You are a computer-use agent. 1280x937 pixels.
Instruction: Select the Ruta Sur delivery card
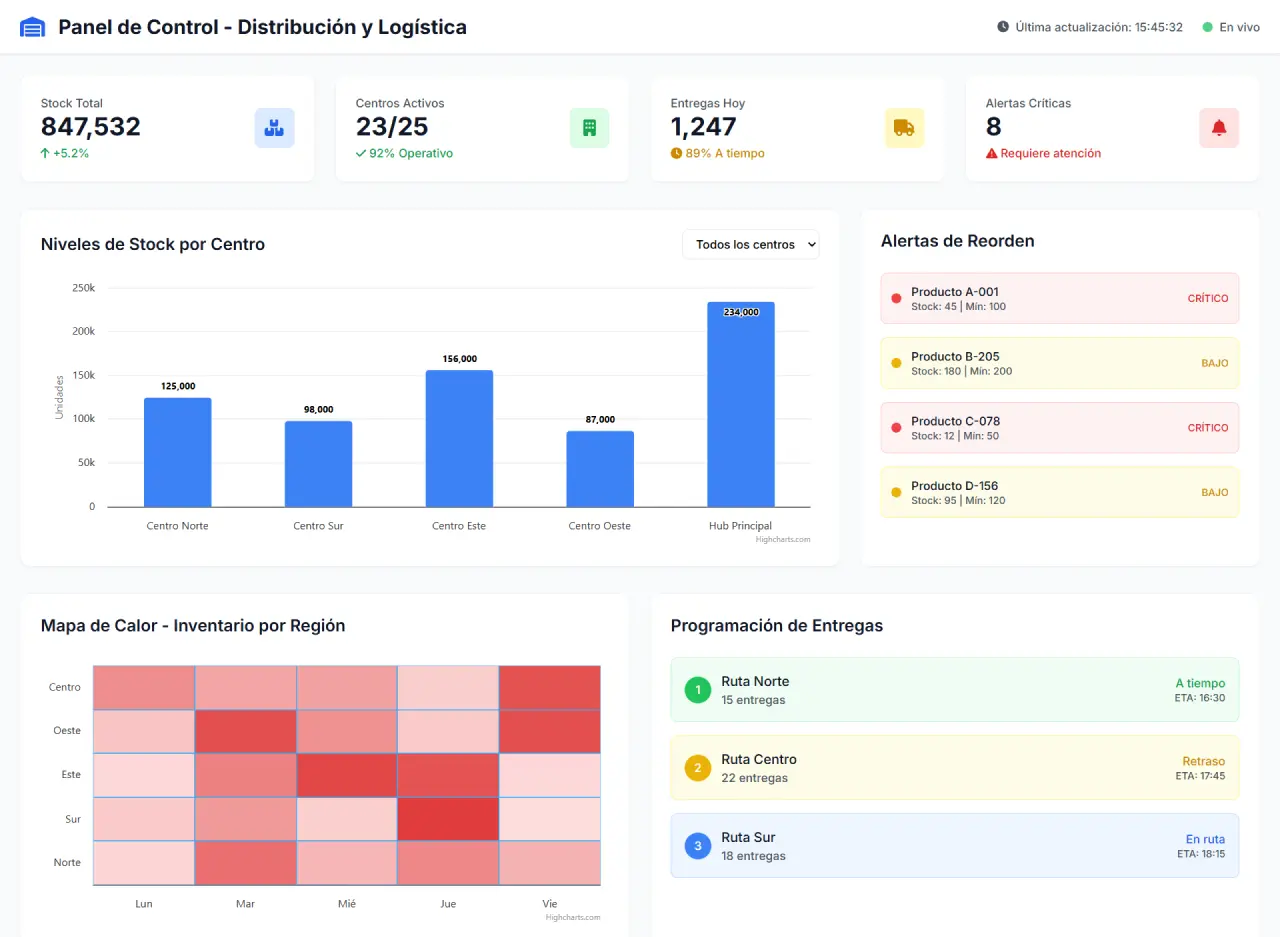(955, 846)
